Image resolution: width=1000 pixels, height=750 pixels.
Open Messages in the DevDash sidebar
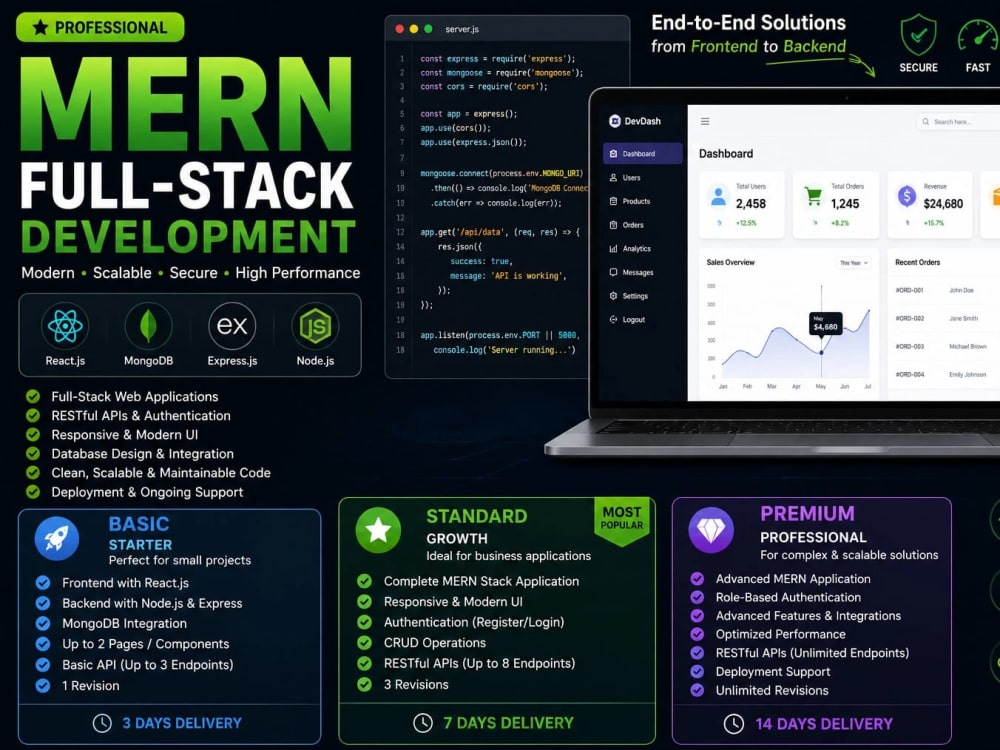(x=642, y=272)
